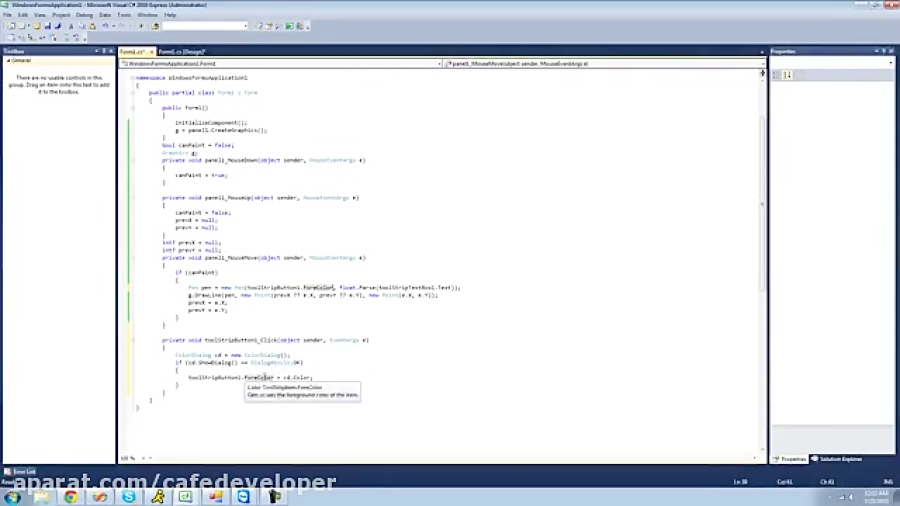The image size is (900, 506).
Task: Open TeamViewer from the taskbar
Action: pyautogui.click(x=243, y=497)
